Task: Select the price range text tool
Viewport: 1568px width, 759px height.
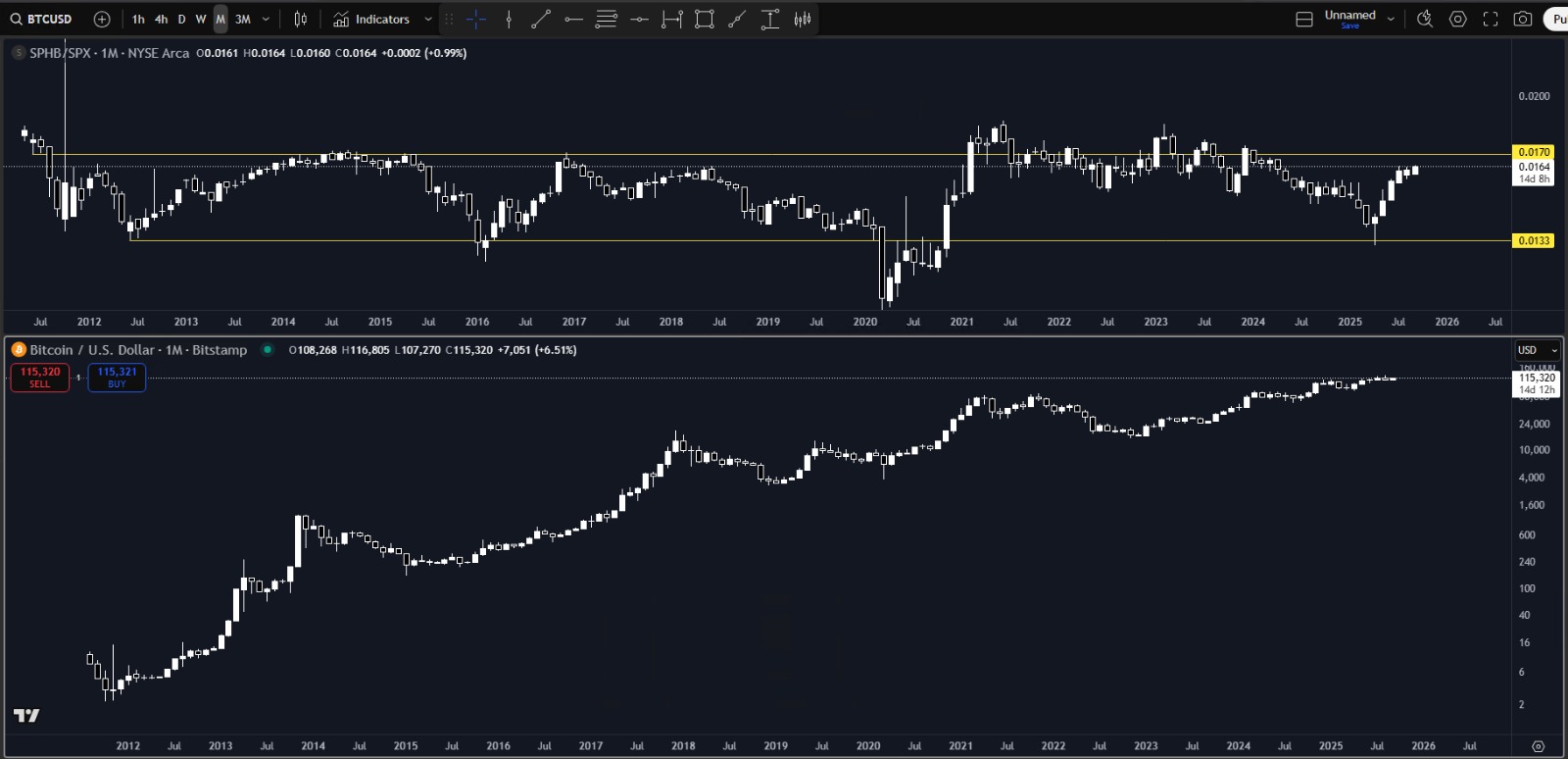Action: coord(770,19)
